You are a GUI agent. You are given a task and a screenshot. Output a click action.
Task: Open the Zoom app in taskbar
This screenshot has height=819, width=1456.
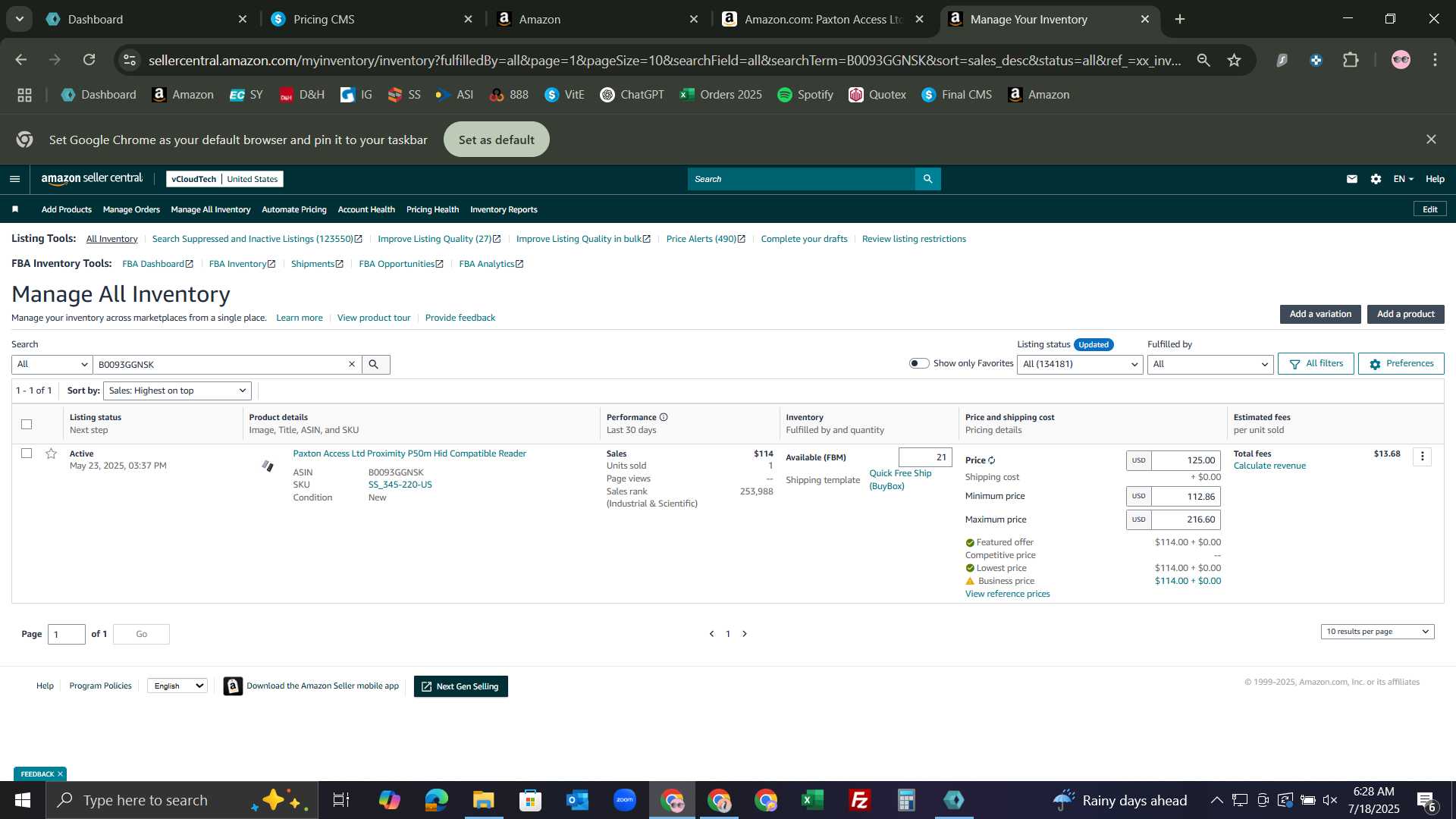624,800
